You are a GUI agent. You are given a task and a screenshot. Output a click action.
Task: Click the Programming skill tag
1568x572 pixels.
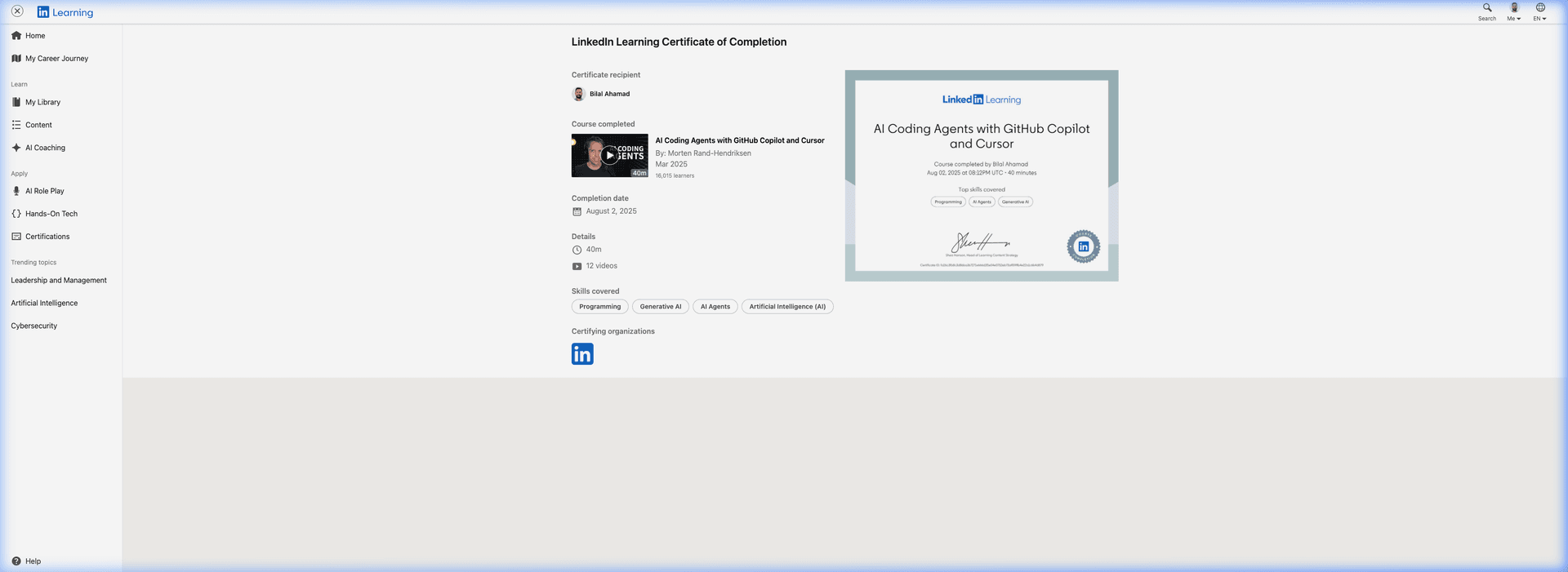tap(599, 307)
